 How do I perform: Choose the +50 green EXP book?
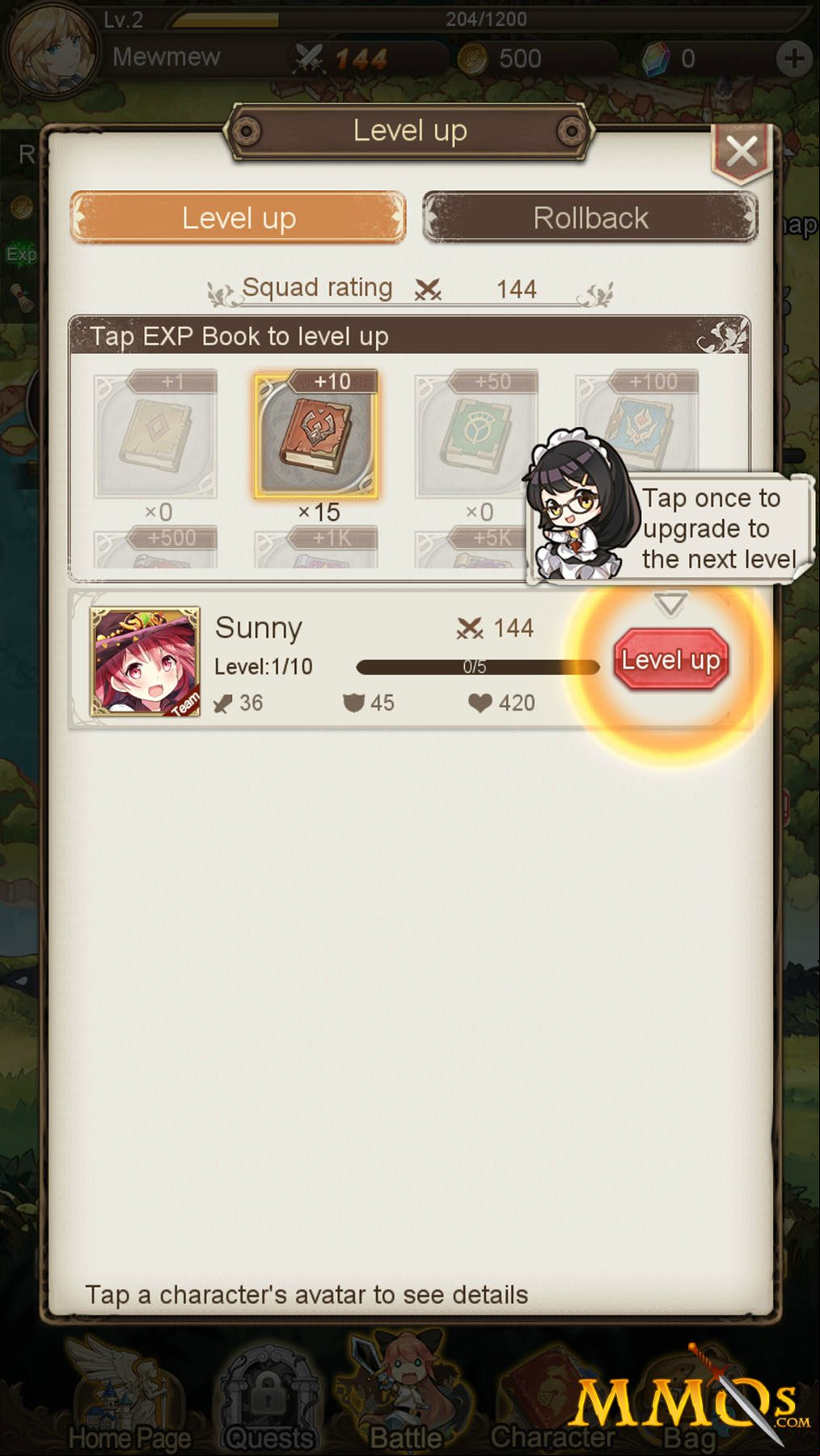click(476, 434)
